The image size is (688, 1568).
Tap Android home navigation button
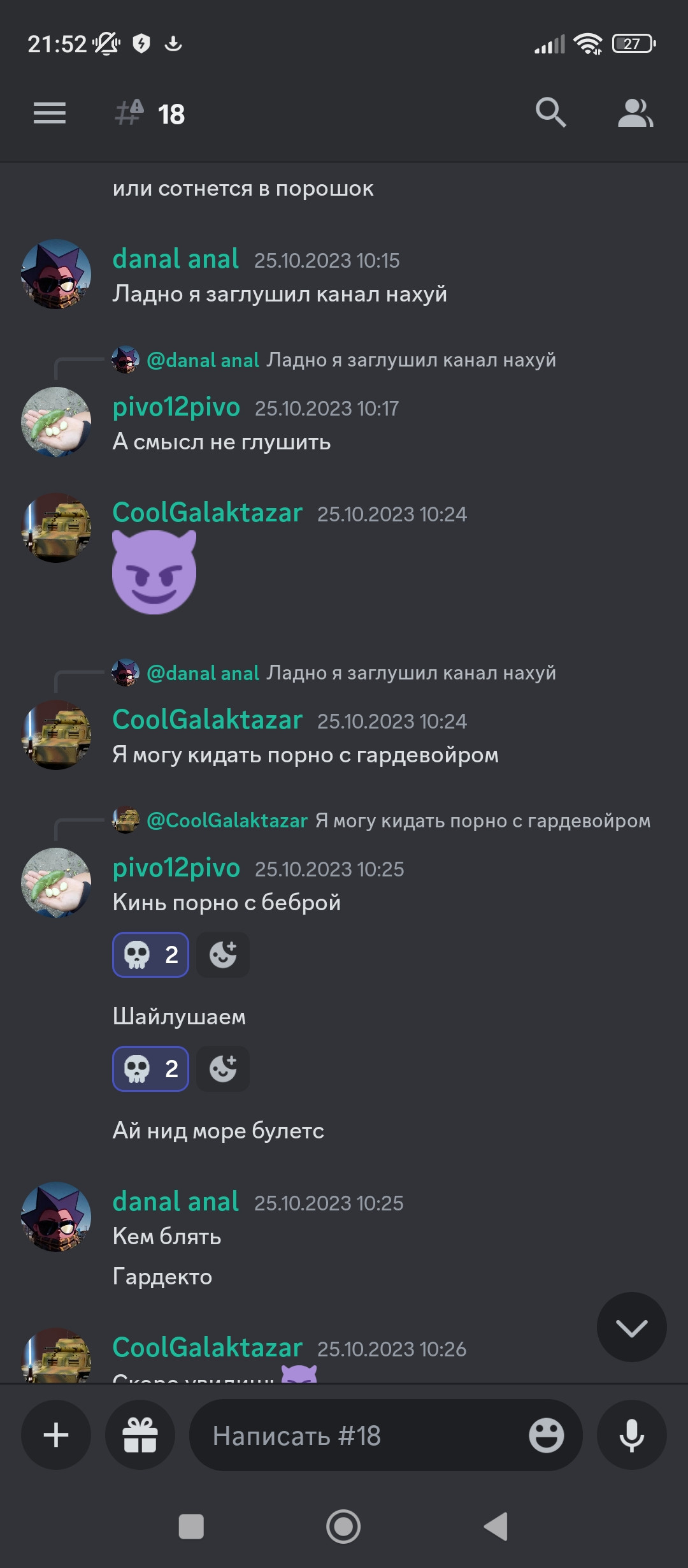[343, 1527]
